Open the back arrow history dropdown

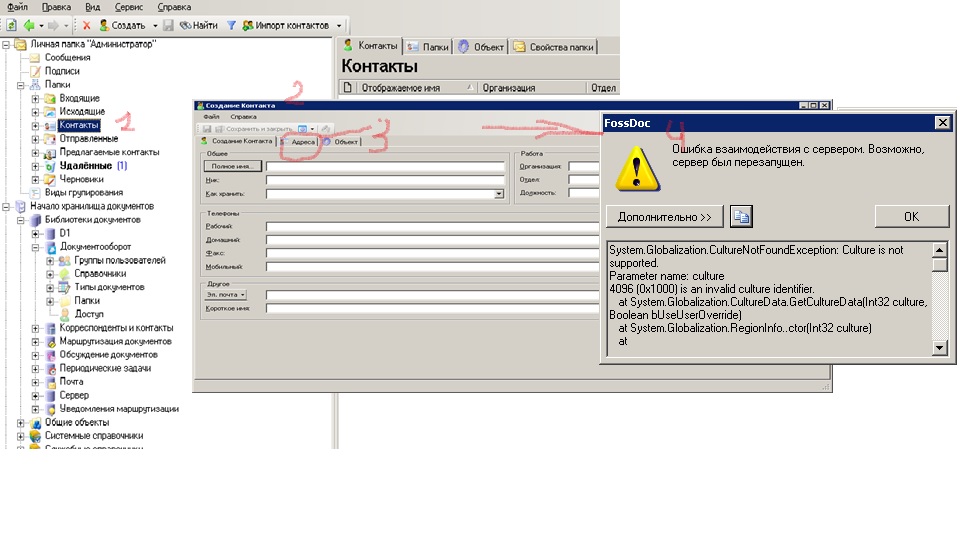[42, 26]
